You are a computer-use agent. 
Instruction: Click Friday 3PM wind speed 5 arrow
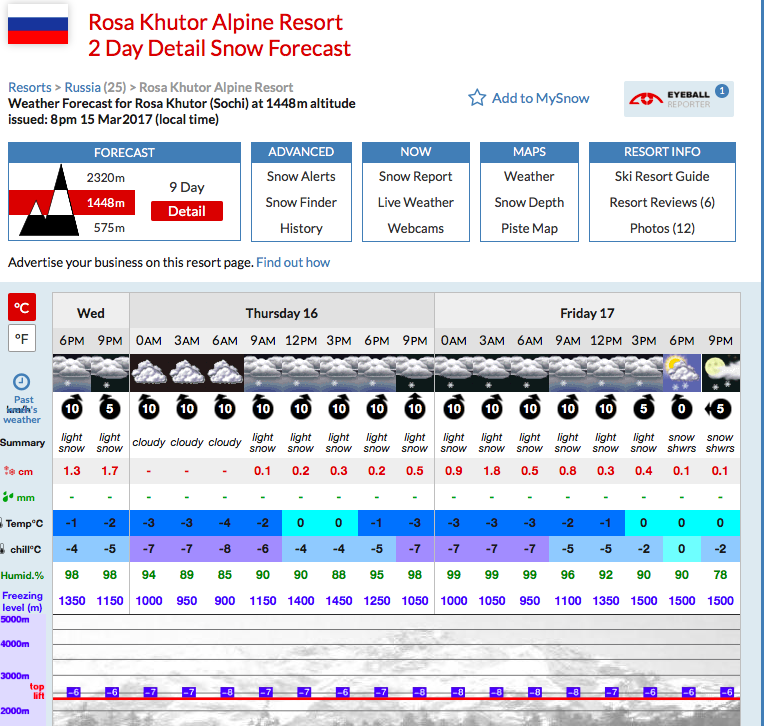pyautogui.click(x=644, y=407)
